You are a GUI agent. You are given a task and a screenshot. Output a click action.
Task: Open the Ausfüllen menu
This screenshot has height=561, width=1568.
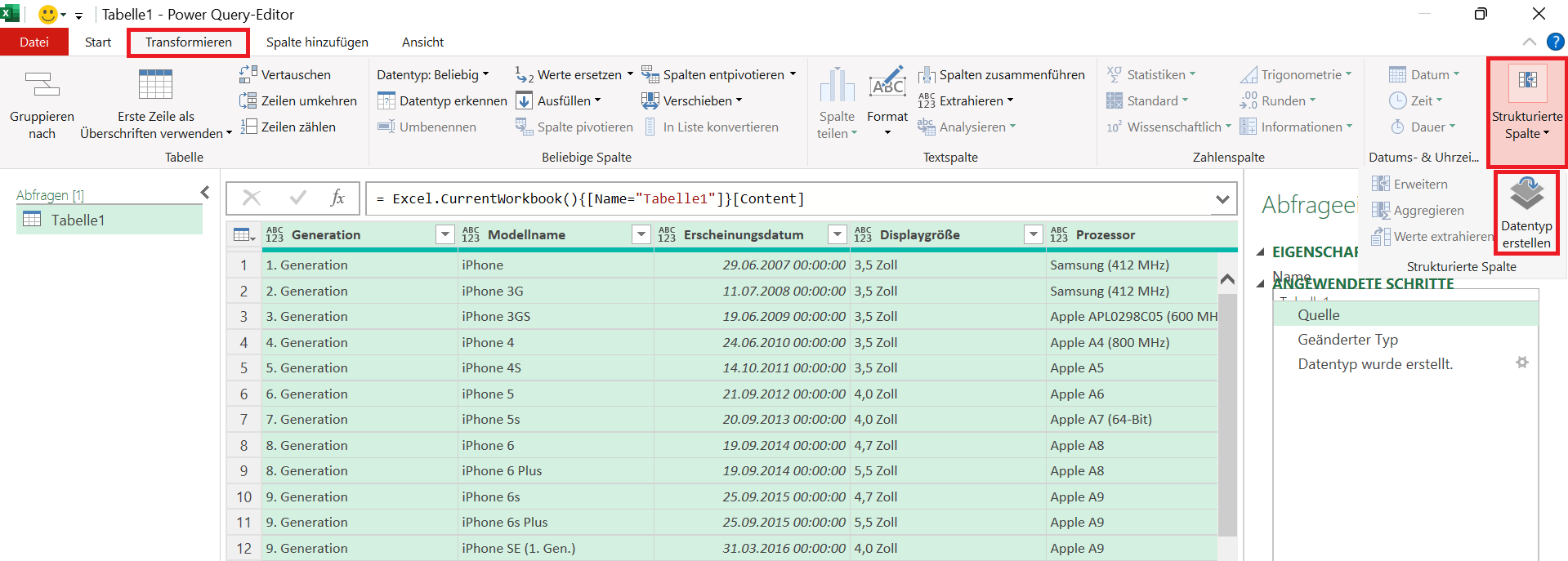pos(558,100)
